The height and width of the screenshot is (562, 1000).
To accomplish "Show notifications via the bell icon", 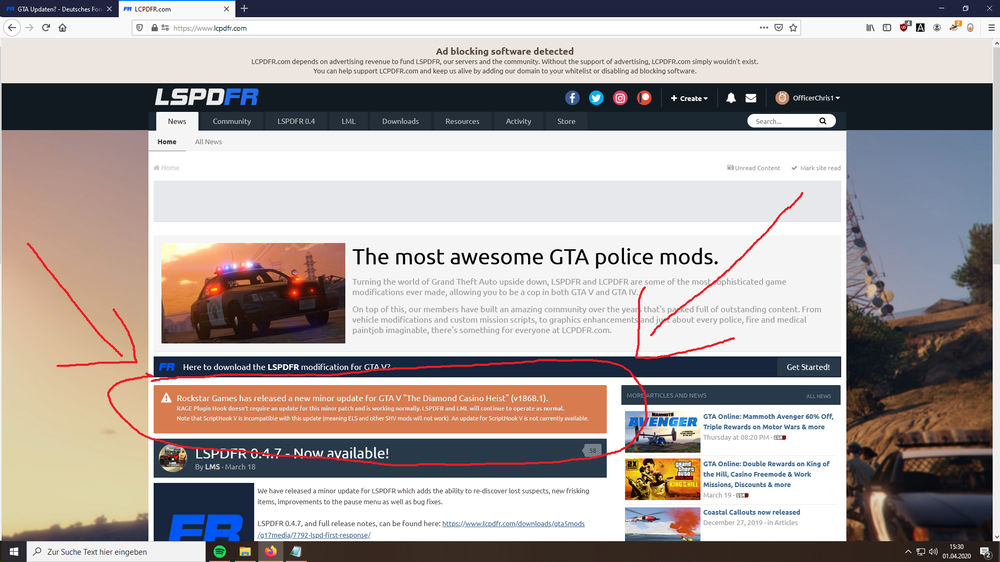I will [x=731, y=98].
